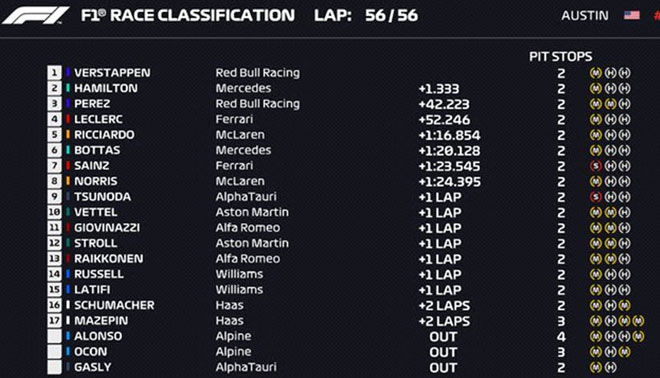The width and height of the screenshot is (660, 378).
Task: Click the empty position box next to Alonso
Action: 54,336
